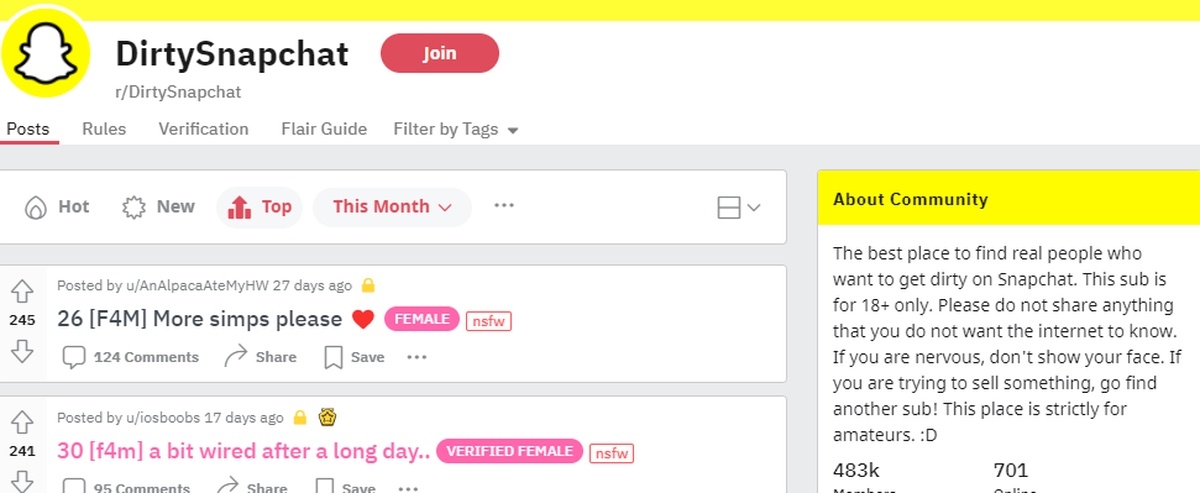1200x493 pixels.
Task: Open the Verification tab
Action: [x=203, y=129]
